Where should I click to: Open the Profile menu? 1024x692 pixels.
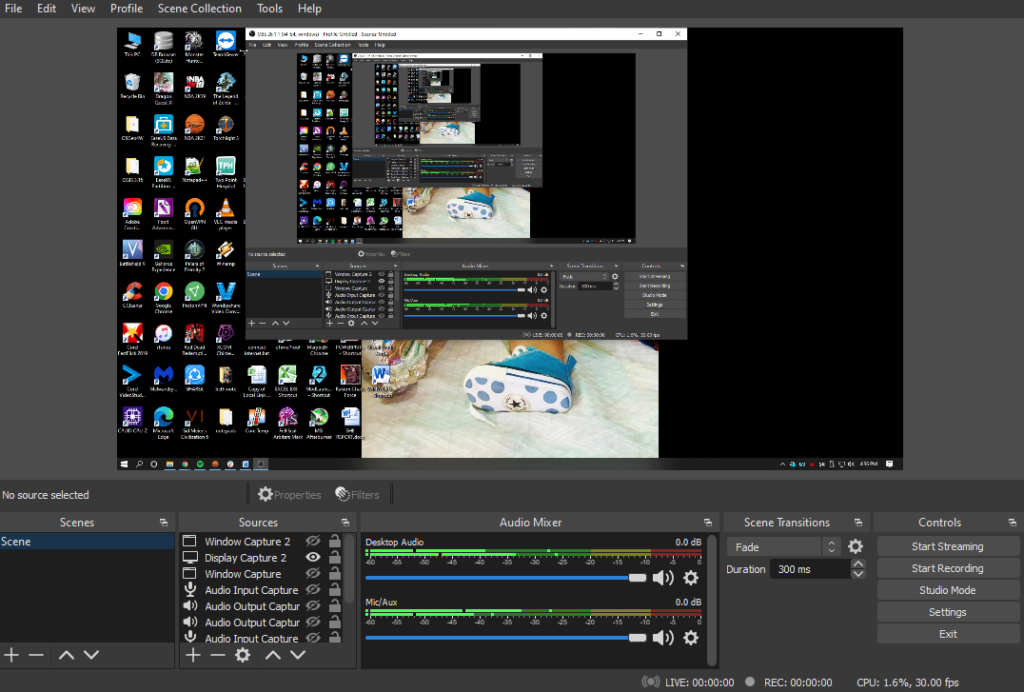click(126, 8)
